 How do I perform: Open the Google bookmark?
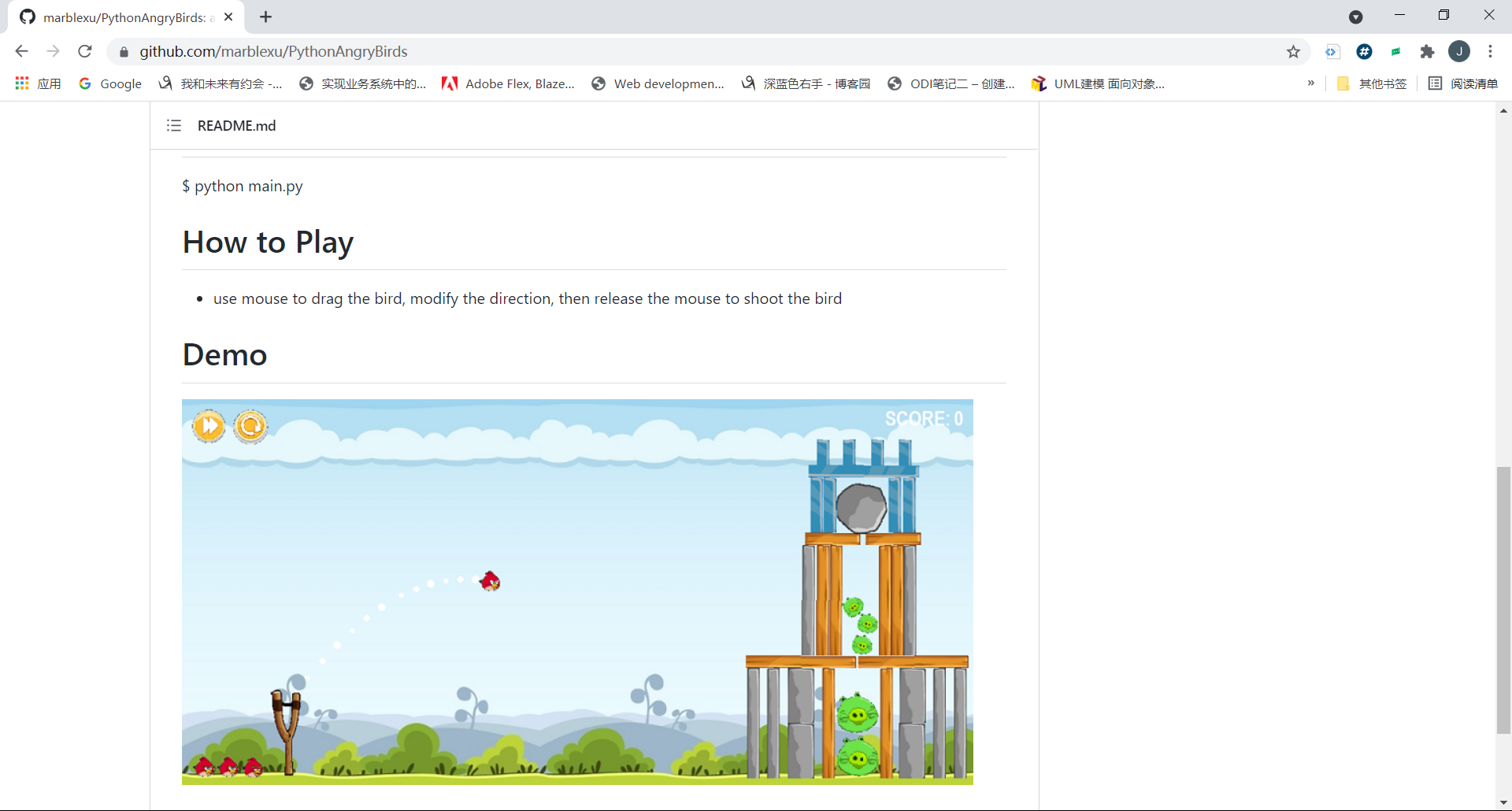click(110, 83)
